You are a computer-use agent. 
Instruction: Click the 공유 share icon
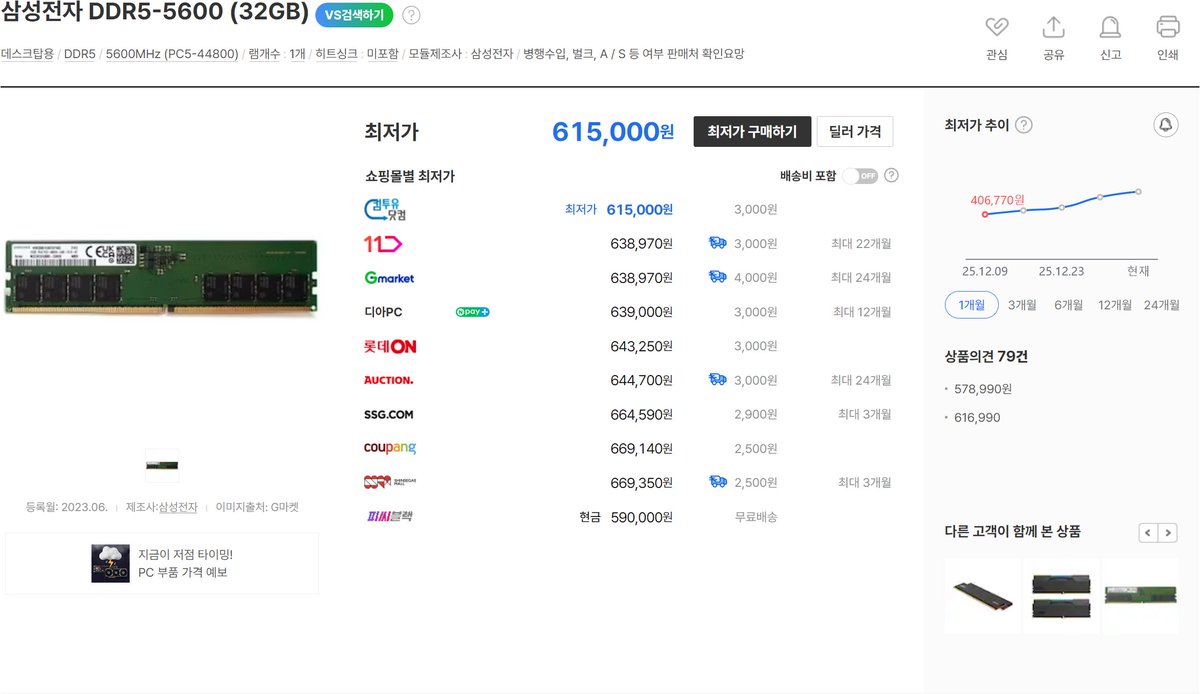pyautogui.click(x=1053, y=26)
